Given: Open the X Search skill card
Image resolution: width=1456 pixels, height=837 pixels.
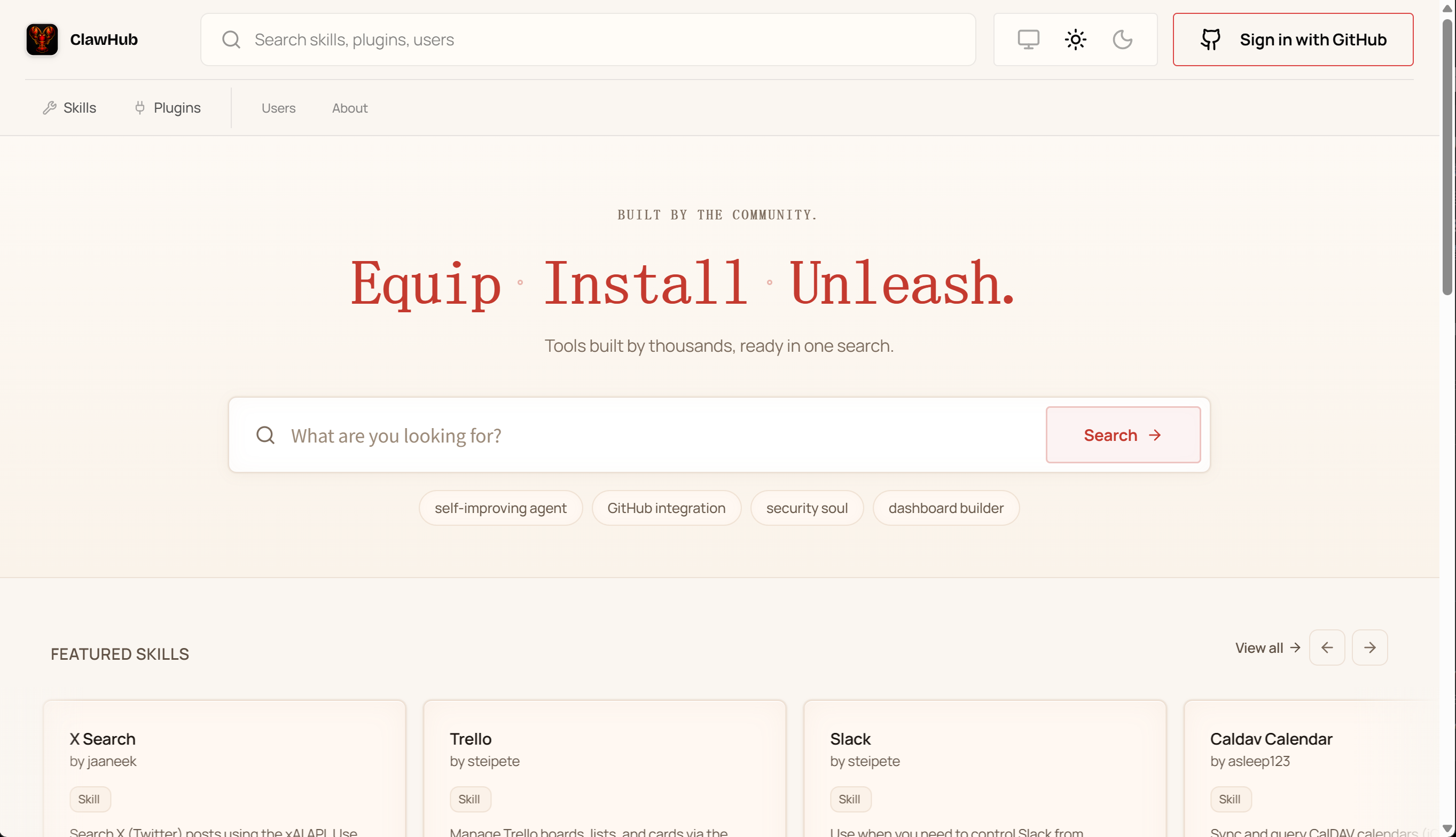Looking at the screenshot, I should pyautogui.click(x=224, y=769).
